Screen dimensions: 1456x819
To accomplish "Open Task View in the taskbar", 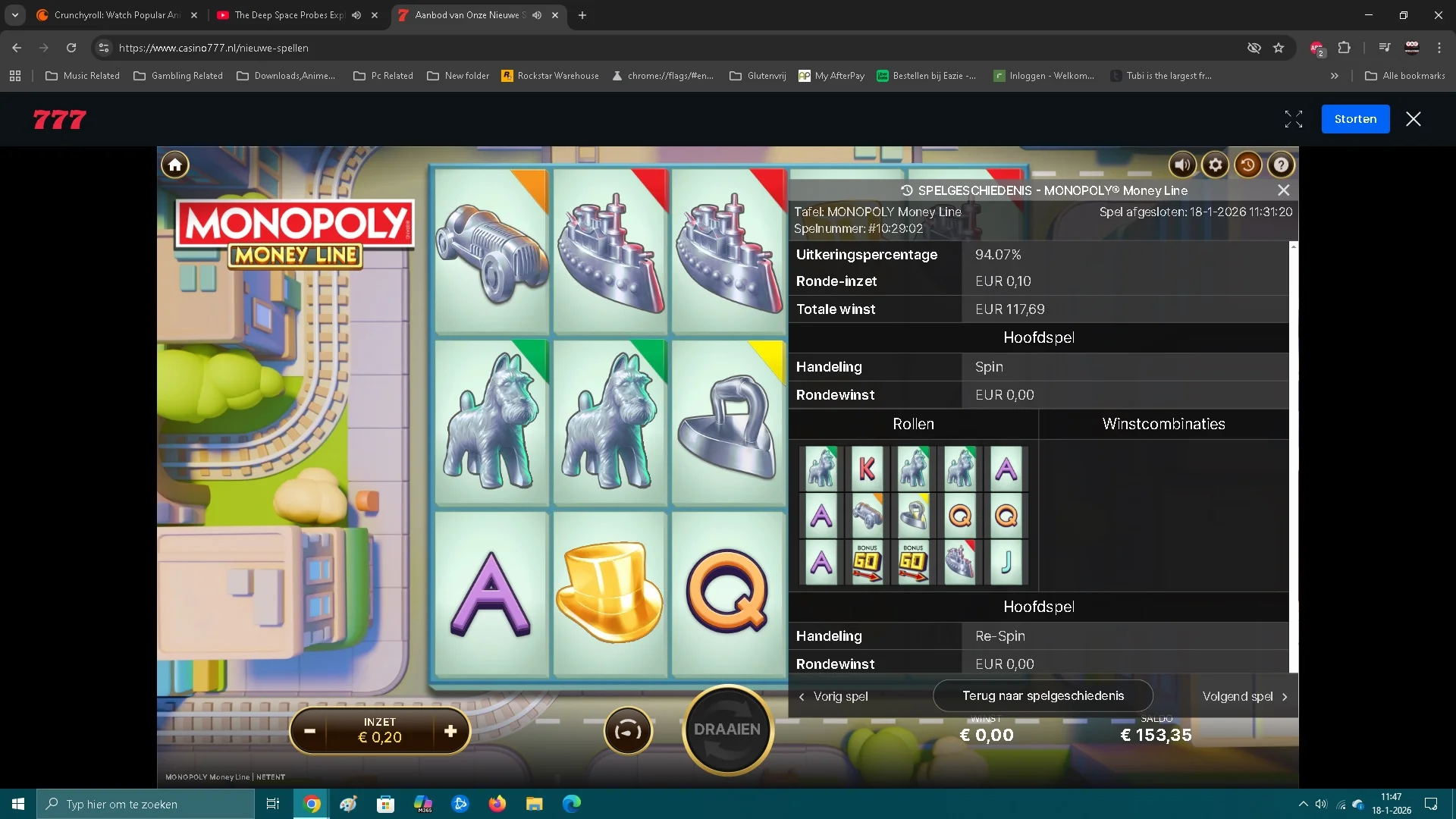I will coord(273,804).
